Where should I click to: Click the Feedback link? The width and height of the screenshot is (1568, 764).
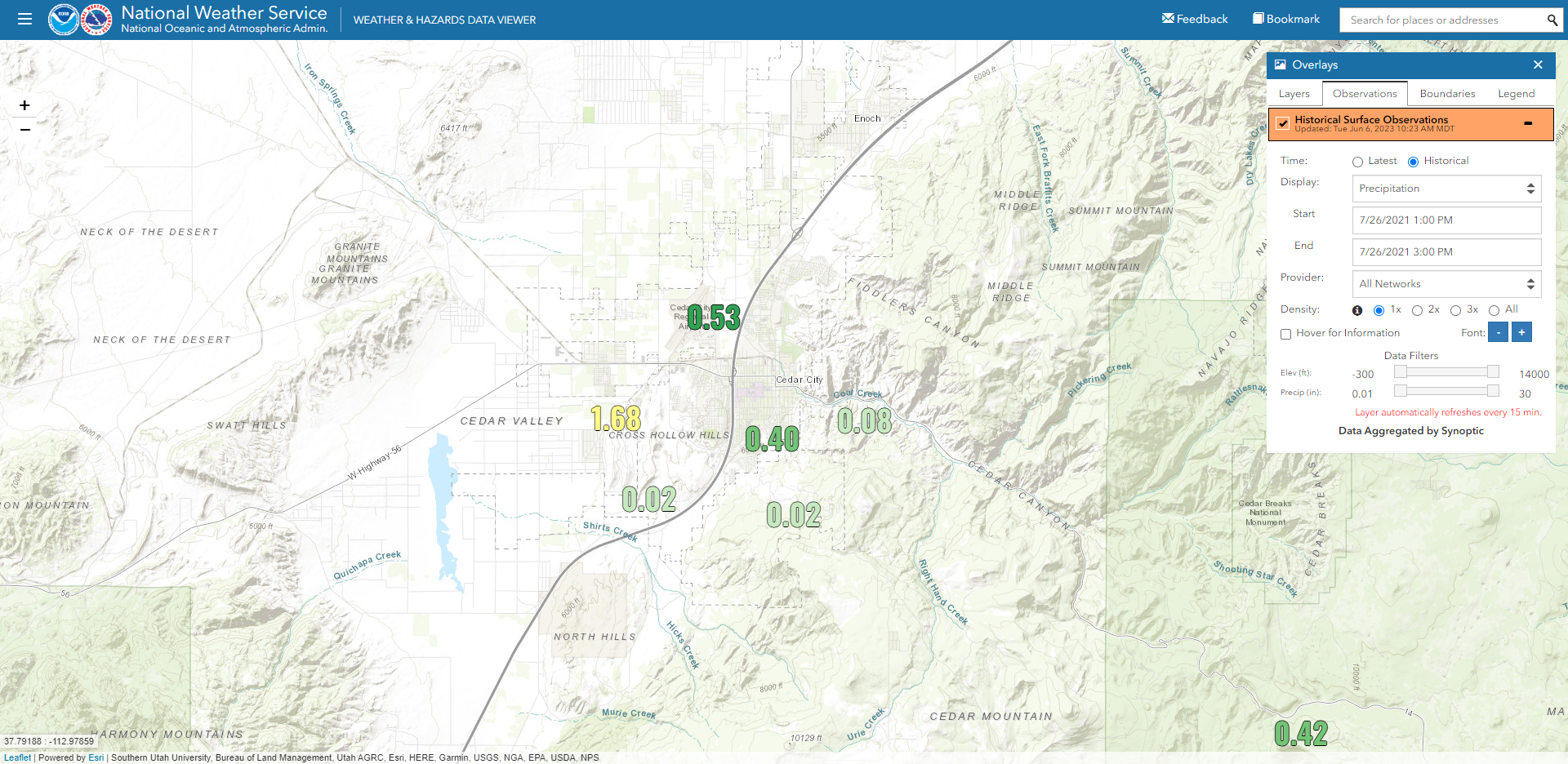tap(1195, 19)
